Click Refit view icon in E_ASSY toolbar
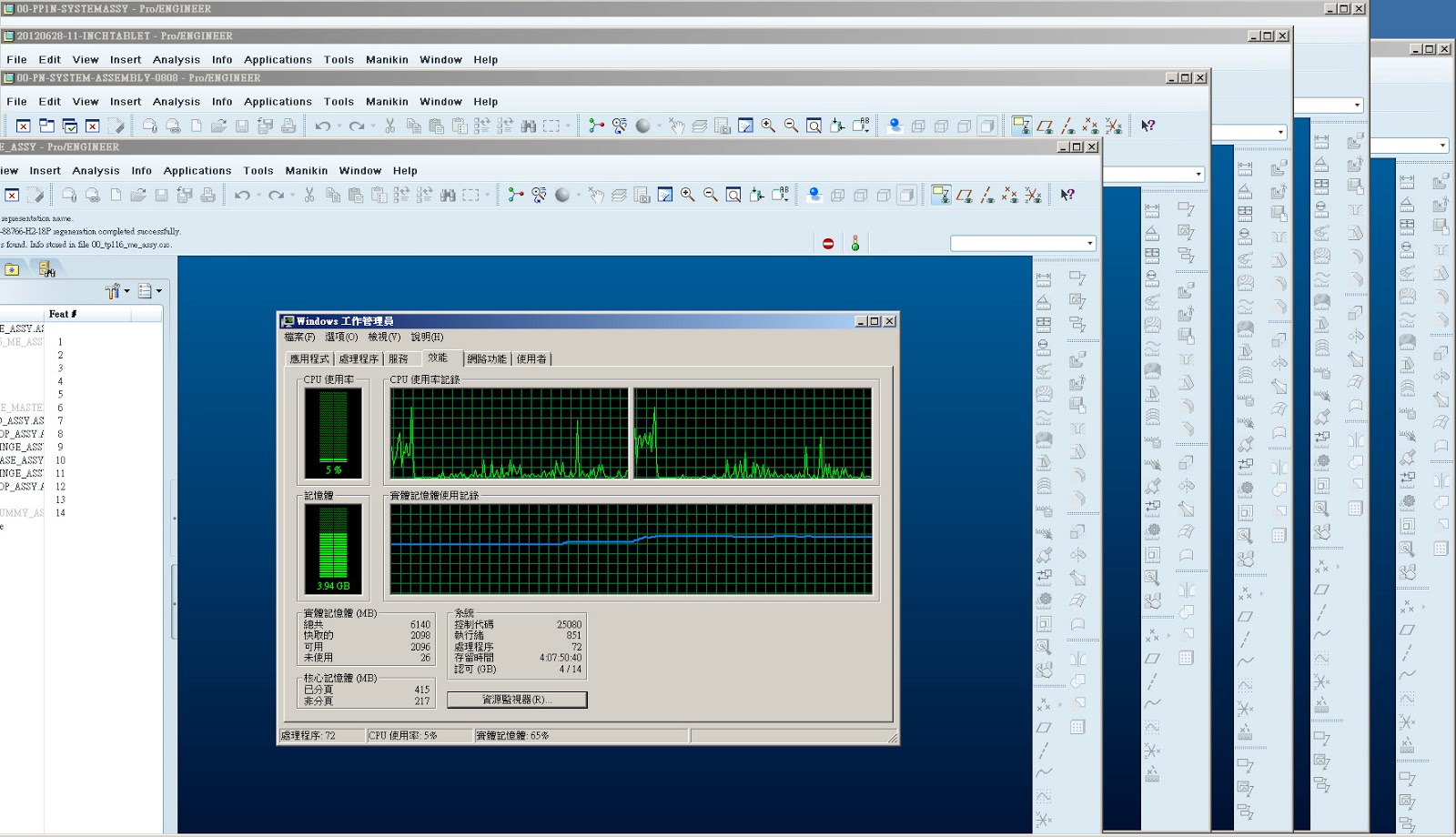The height and width of the screenshot is (837, 1456). (x=733, y=195)
